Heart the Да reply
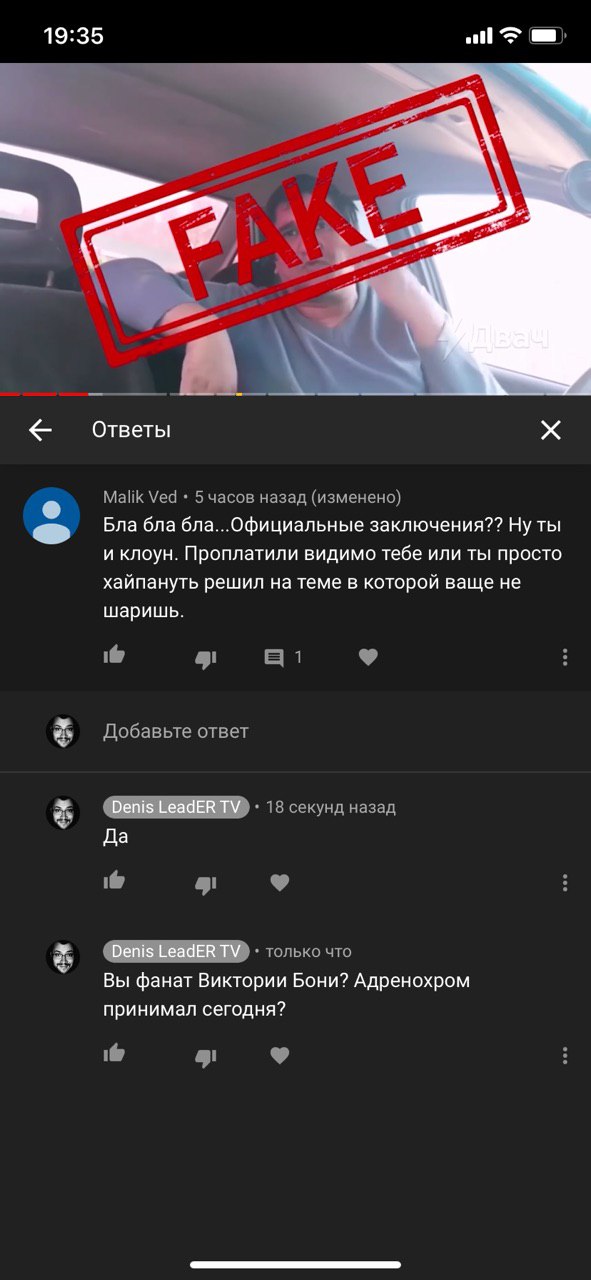The height and width of the screenshot is (1280, 591). point(280,883)
